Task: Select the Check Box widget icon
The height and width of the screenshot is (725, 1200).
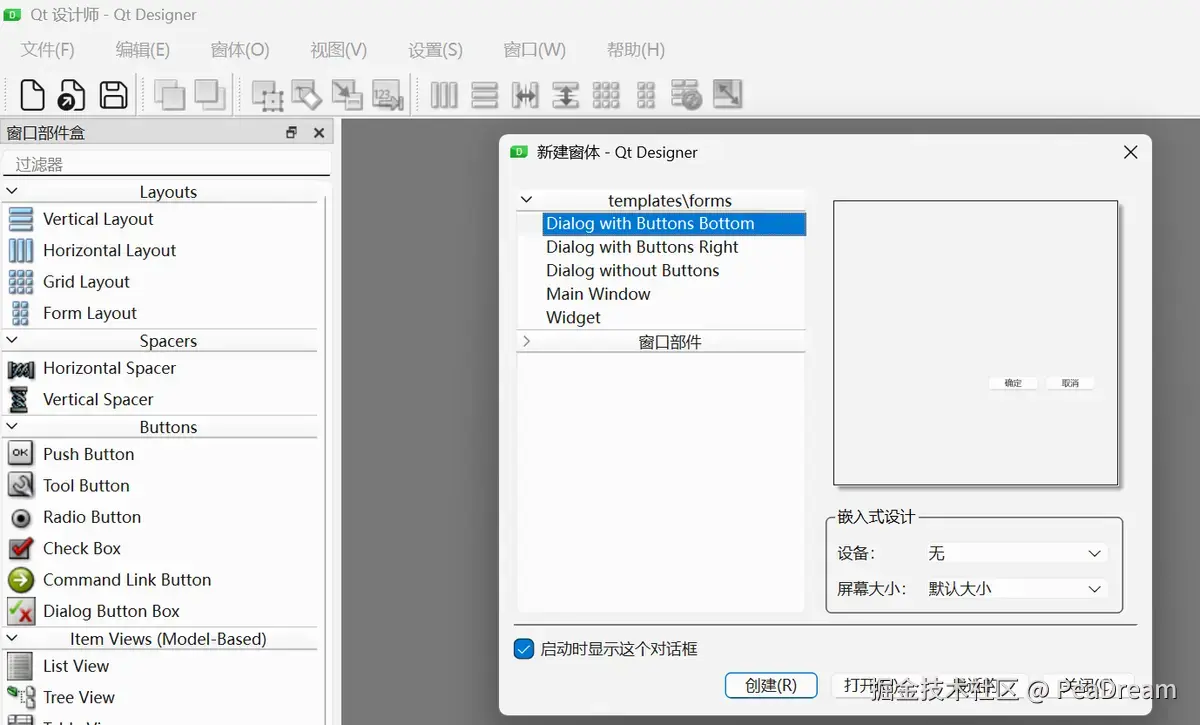Action: coord(20,548)
